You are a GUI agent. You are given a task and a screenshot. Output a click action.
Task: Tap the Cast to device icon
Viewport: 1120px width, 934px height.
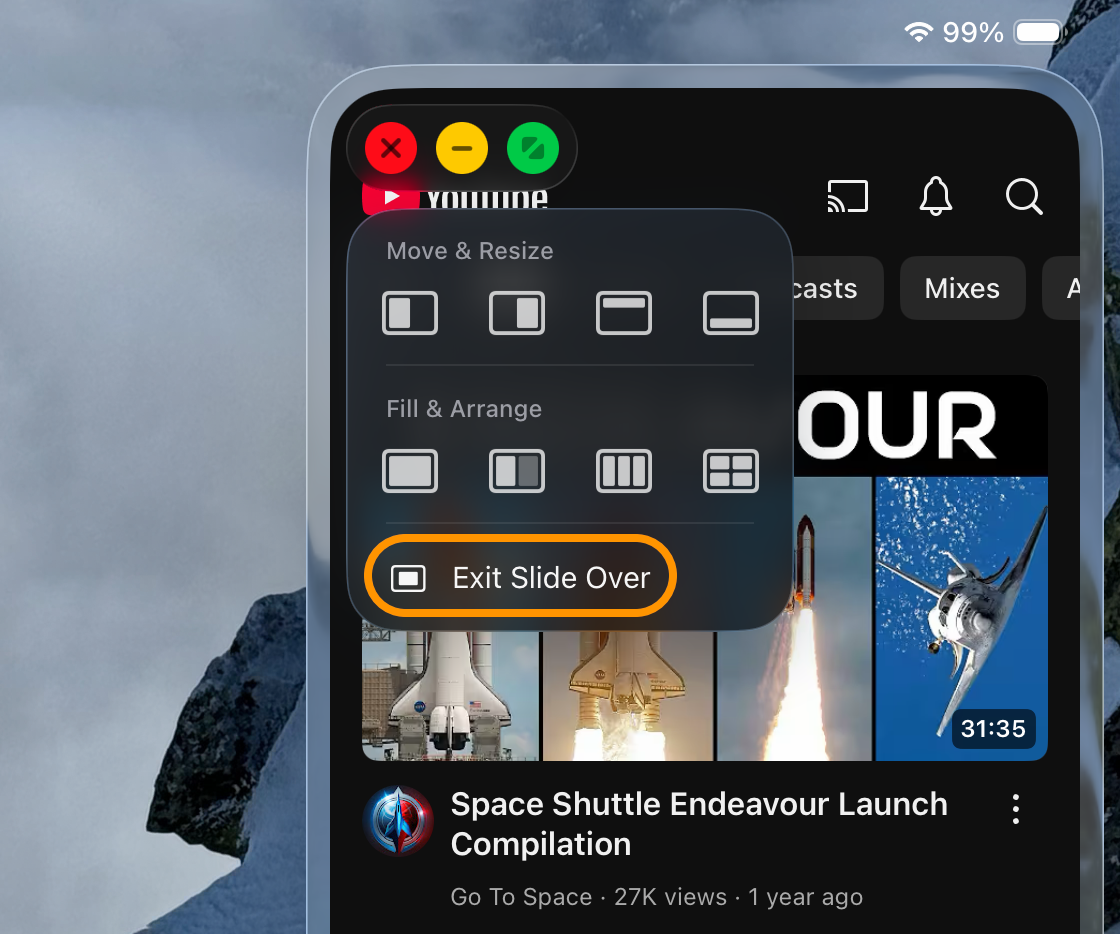point(847,196)
